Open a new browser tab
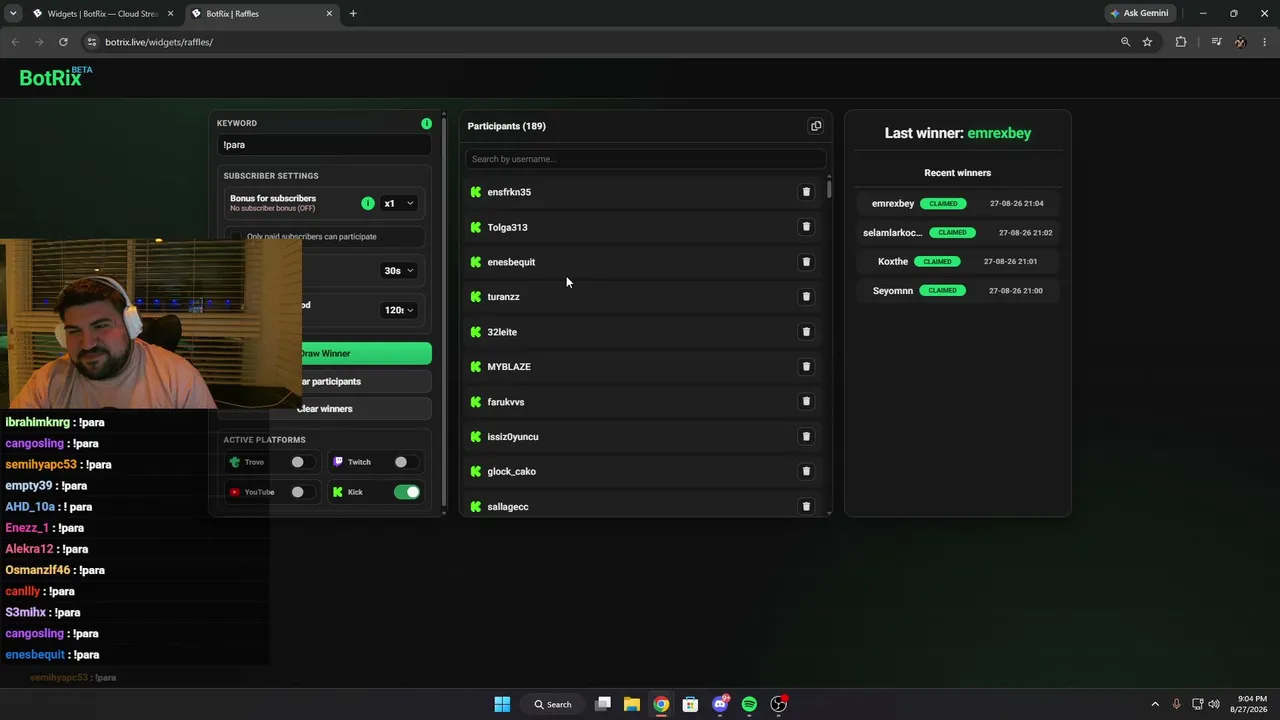 353,14
